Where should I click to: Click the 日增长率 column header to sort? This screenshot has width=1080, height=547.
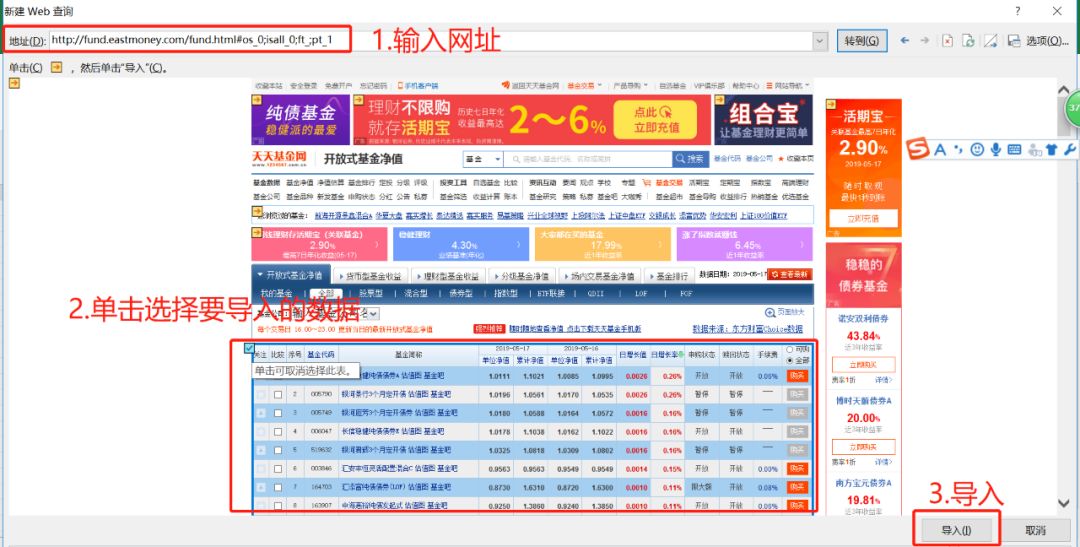click(667, 354)
